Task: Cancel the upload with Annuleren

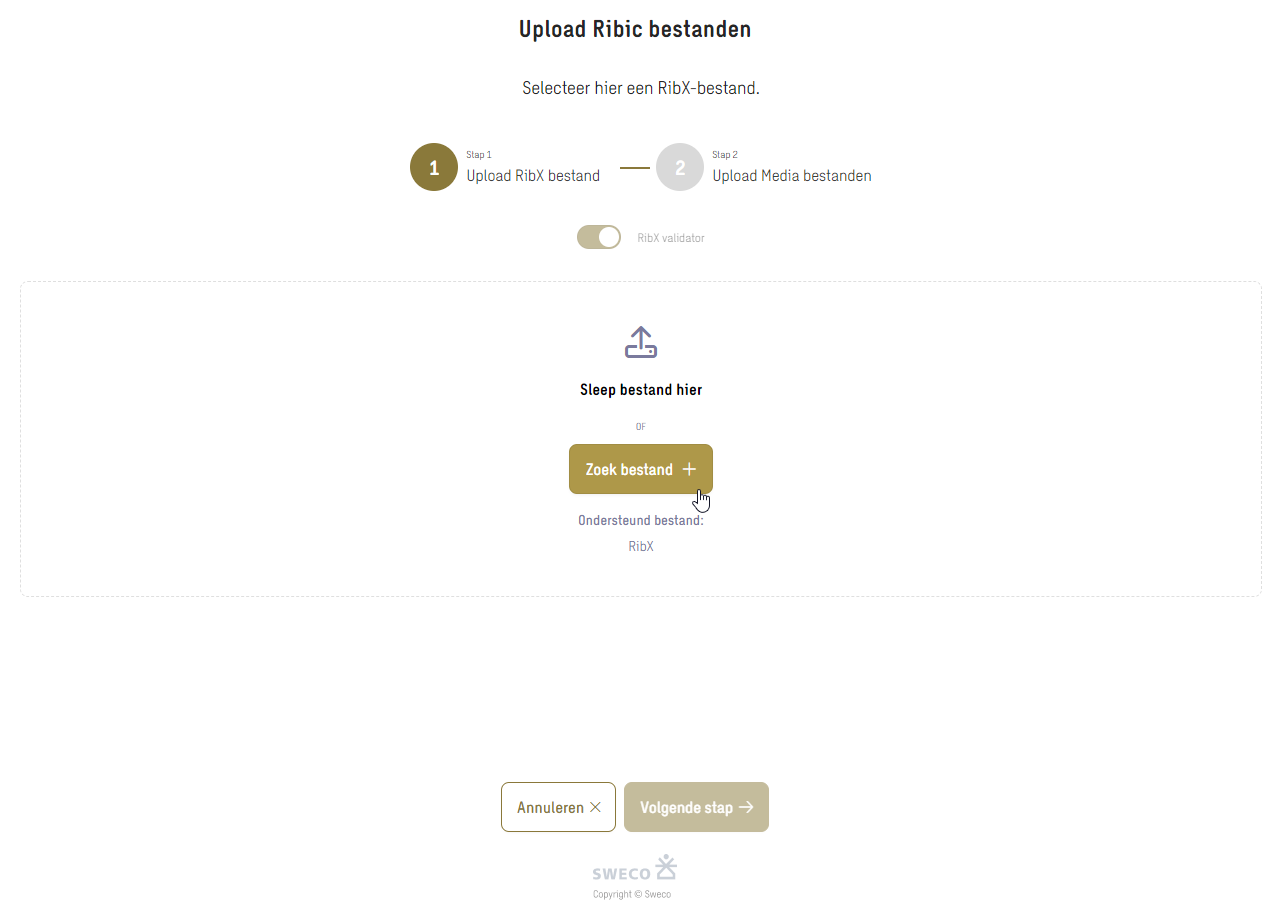Action: pos(558,807)
